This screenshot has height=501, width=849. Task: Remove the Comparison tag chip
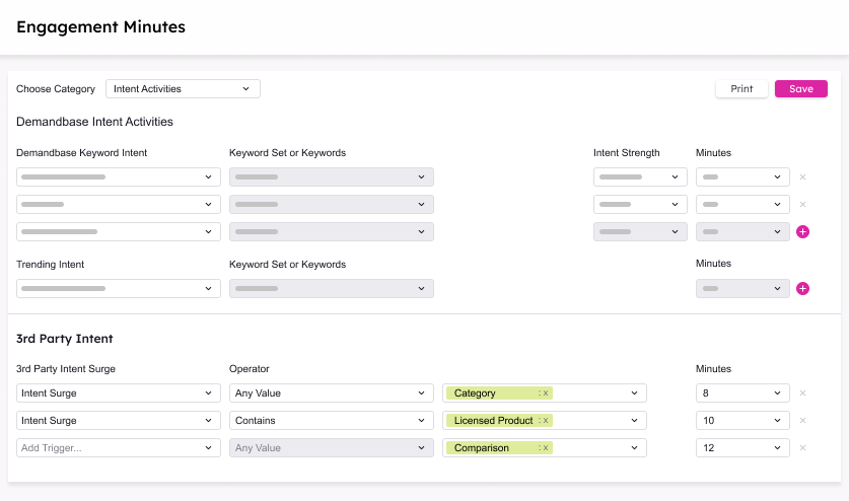[x=545, y=448]
